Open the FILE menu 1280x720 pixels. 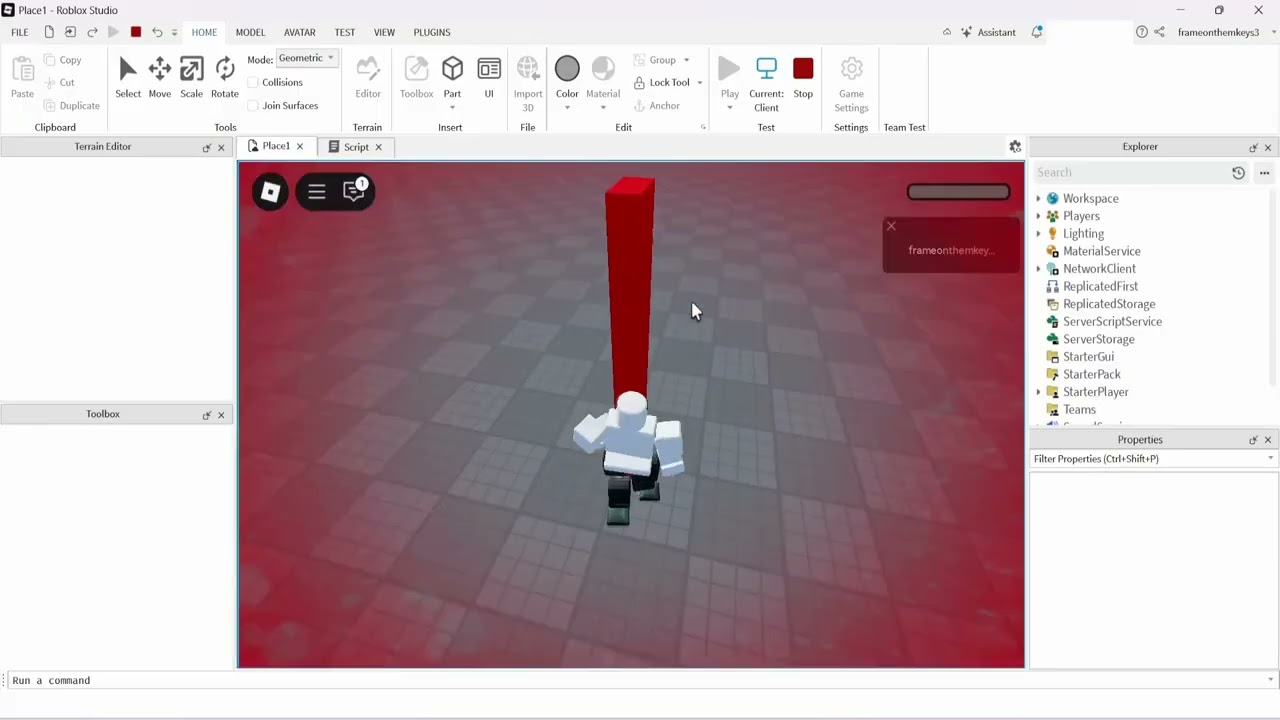pyautogui.click(x=20, y=32)
